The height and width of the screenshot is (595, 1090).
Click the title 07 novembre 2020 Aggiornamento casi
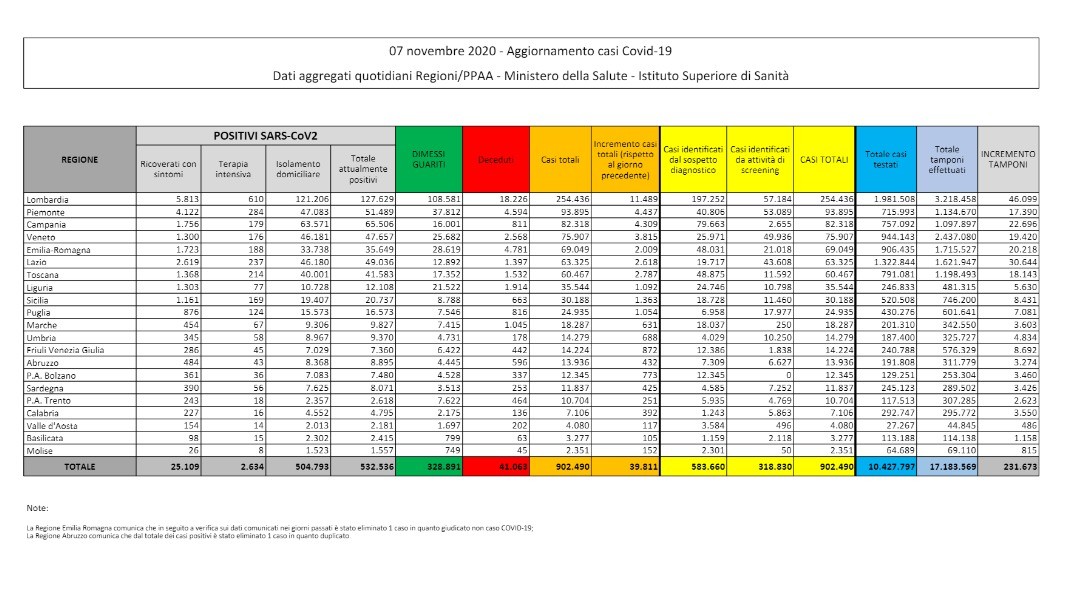(x=530, y=50)
